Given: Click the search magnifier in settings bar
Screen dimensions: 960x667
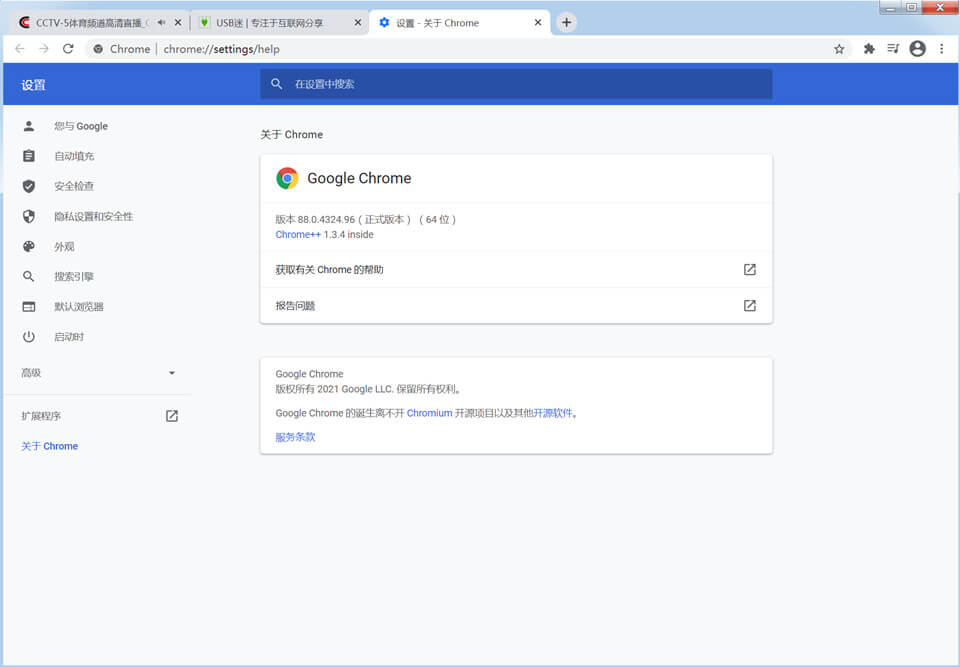Looking at the screenshot, I should click(277, 84).
